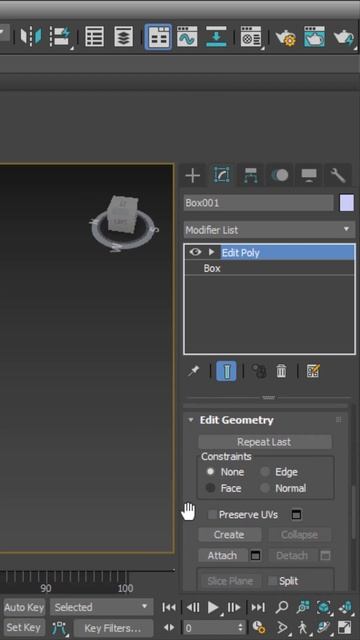360x640 pixels.
Task: Select Zoom All tool
Action: [302, 607]
